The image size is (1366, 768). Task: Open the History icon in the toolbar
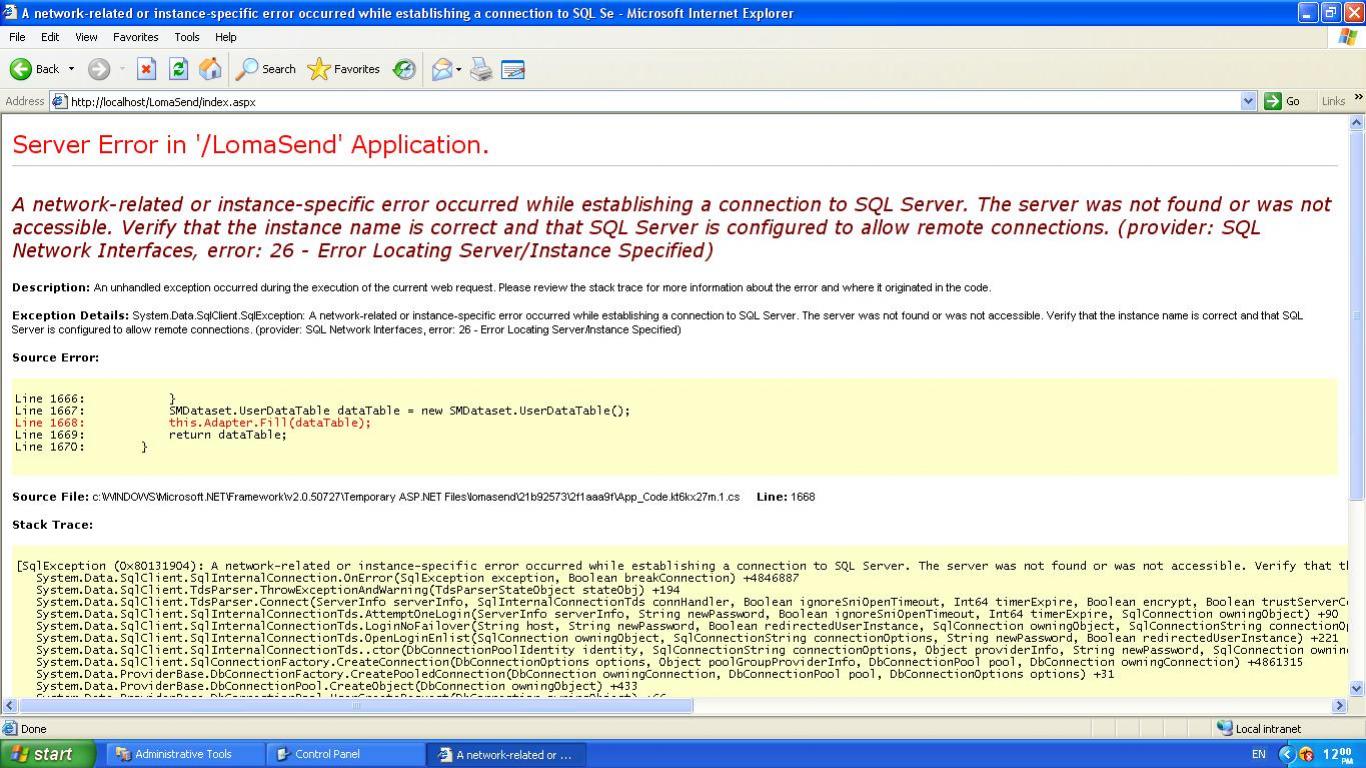404,69
